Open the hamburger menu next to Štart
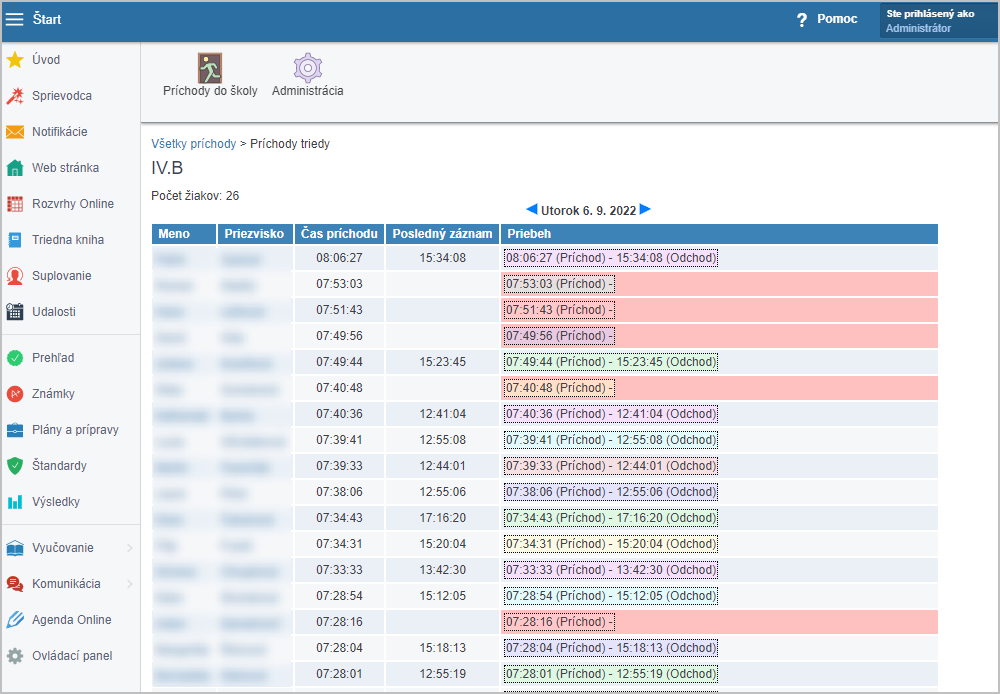Screen dimensions: 1000x694 (15, 19)
